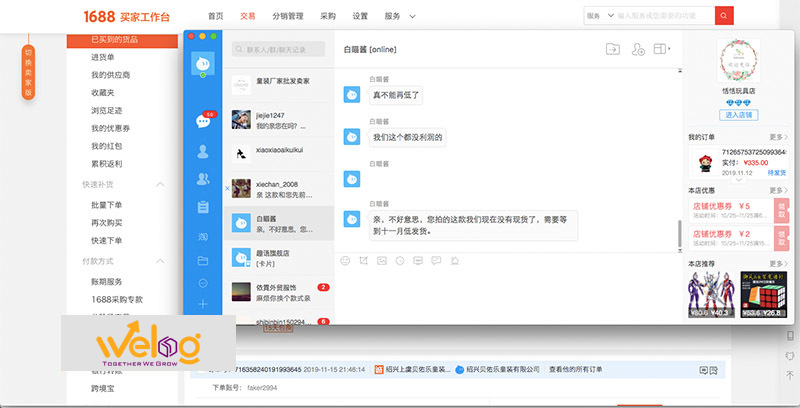The height and width of the screenshot is (408, 800).
Task: Open the 服务 dropdown in the search bar
Action: [600, 16]
